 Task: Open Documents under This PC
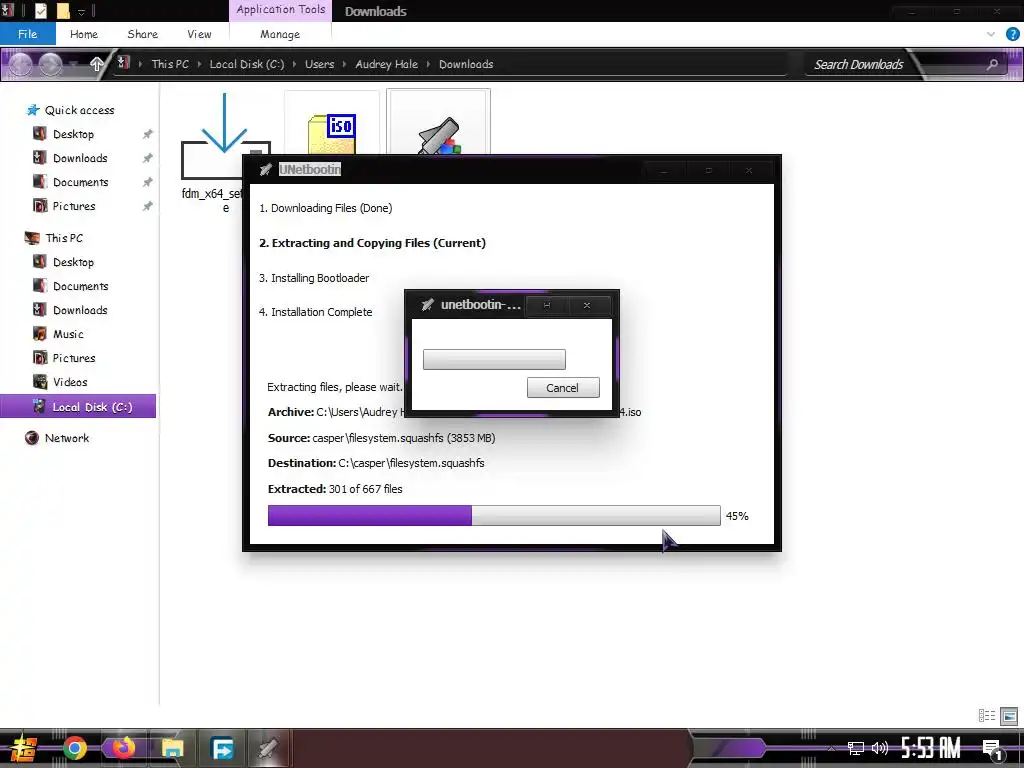tap(80, 286)
